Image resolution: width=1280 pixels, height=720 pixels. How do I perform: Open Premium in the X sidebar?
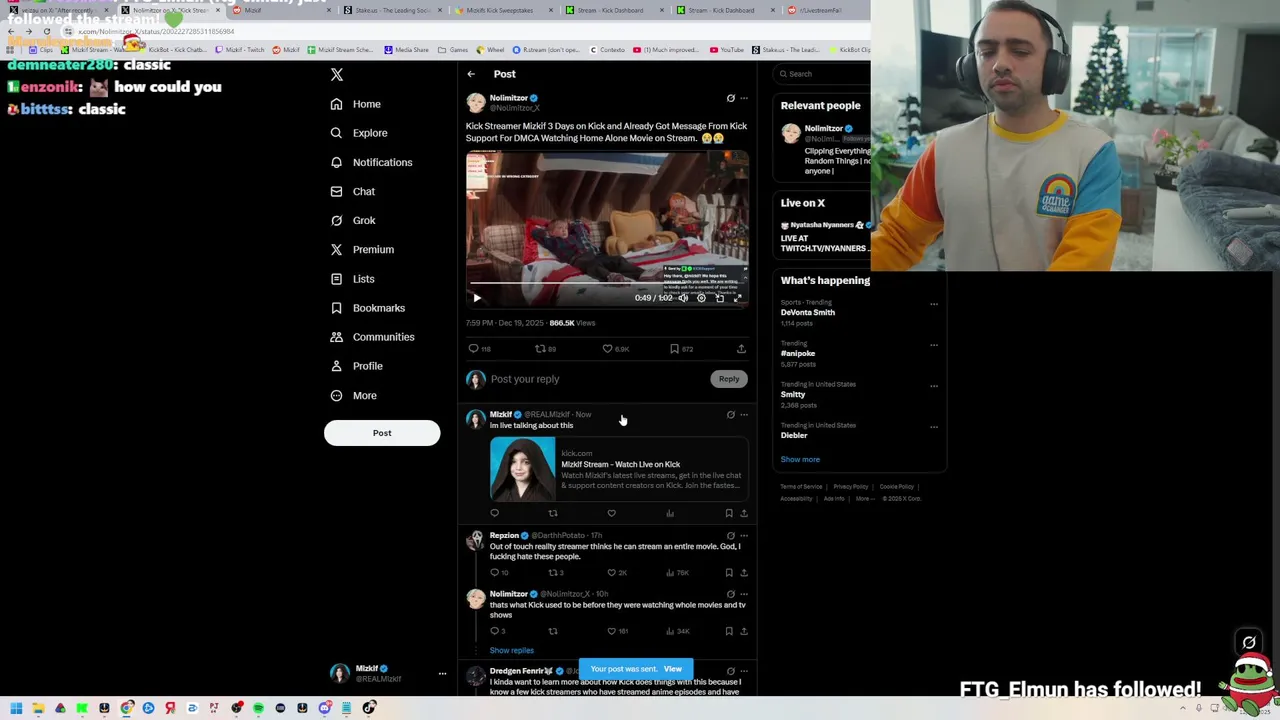coord(361,249)
